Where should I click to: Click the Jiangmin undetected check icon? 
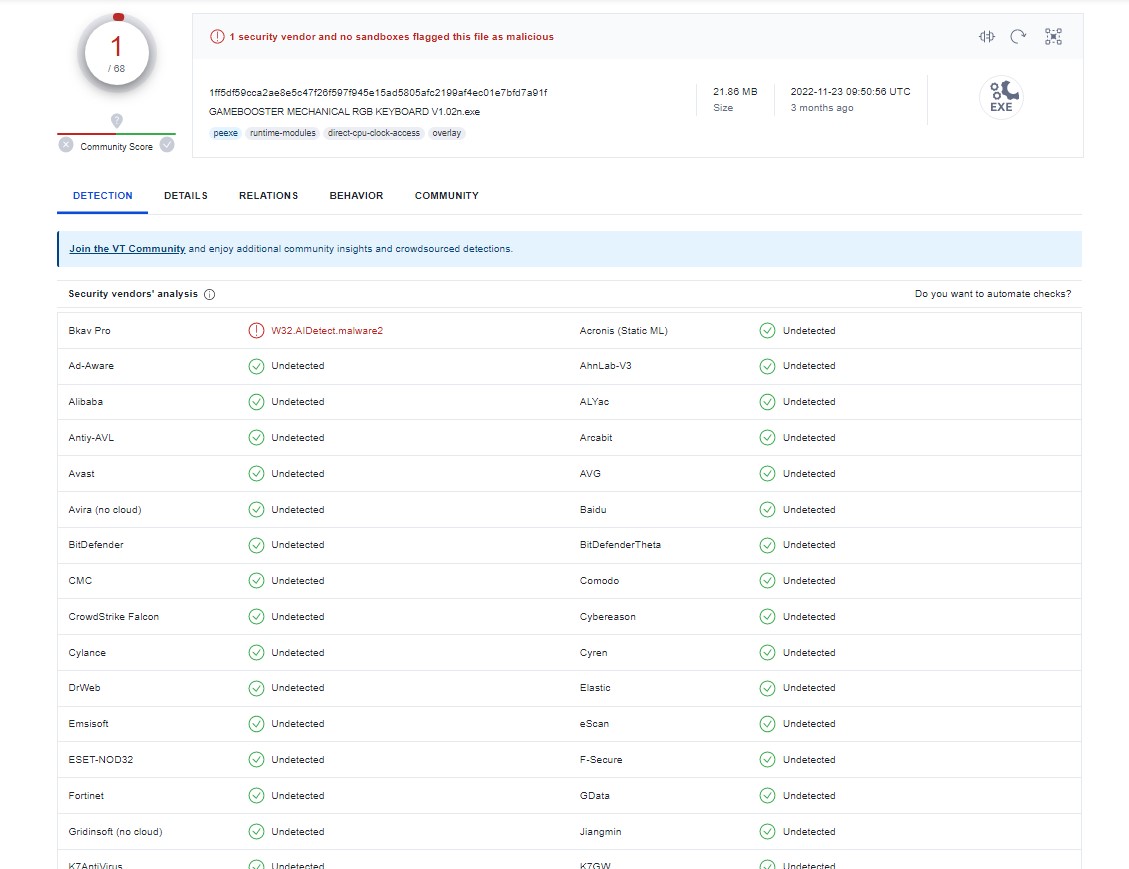[x=768, y=832]
